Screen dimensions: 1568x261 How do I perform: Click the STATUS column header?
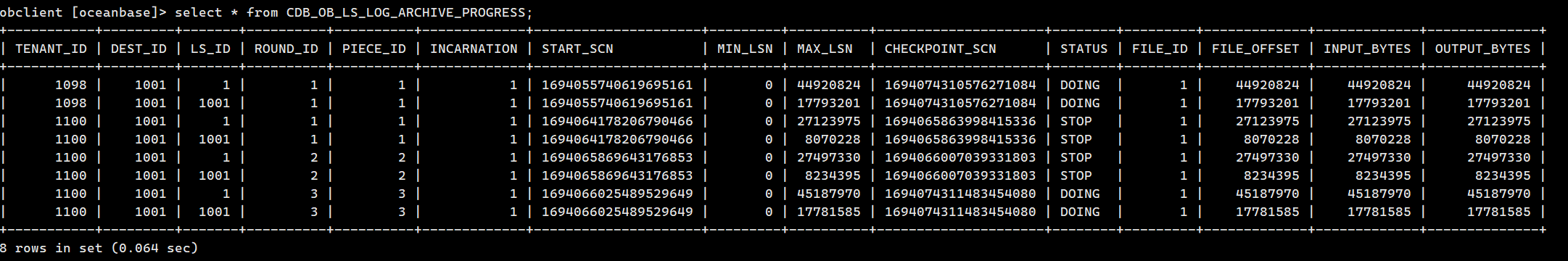point(1084,49)
